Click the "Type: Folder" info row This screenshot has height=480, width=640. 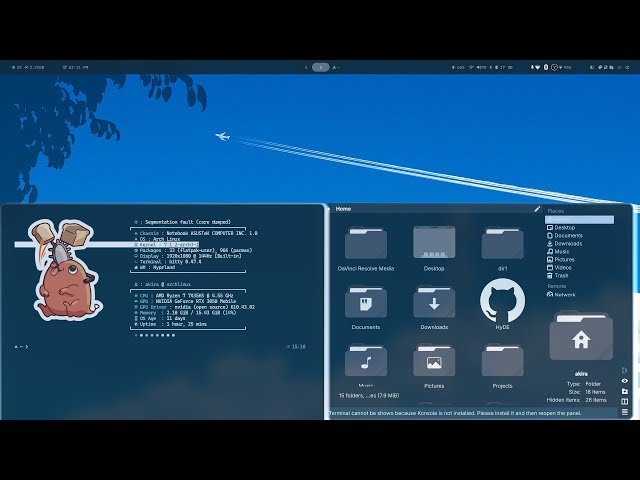[584, 384]
